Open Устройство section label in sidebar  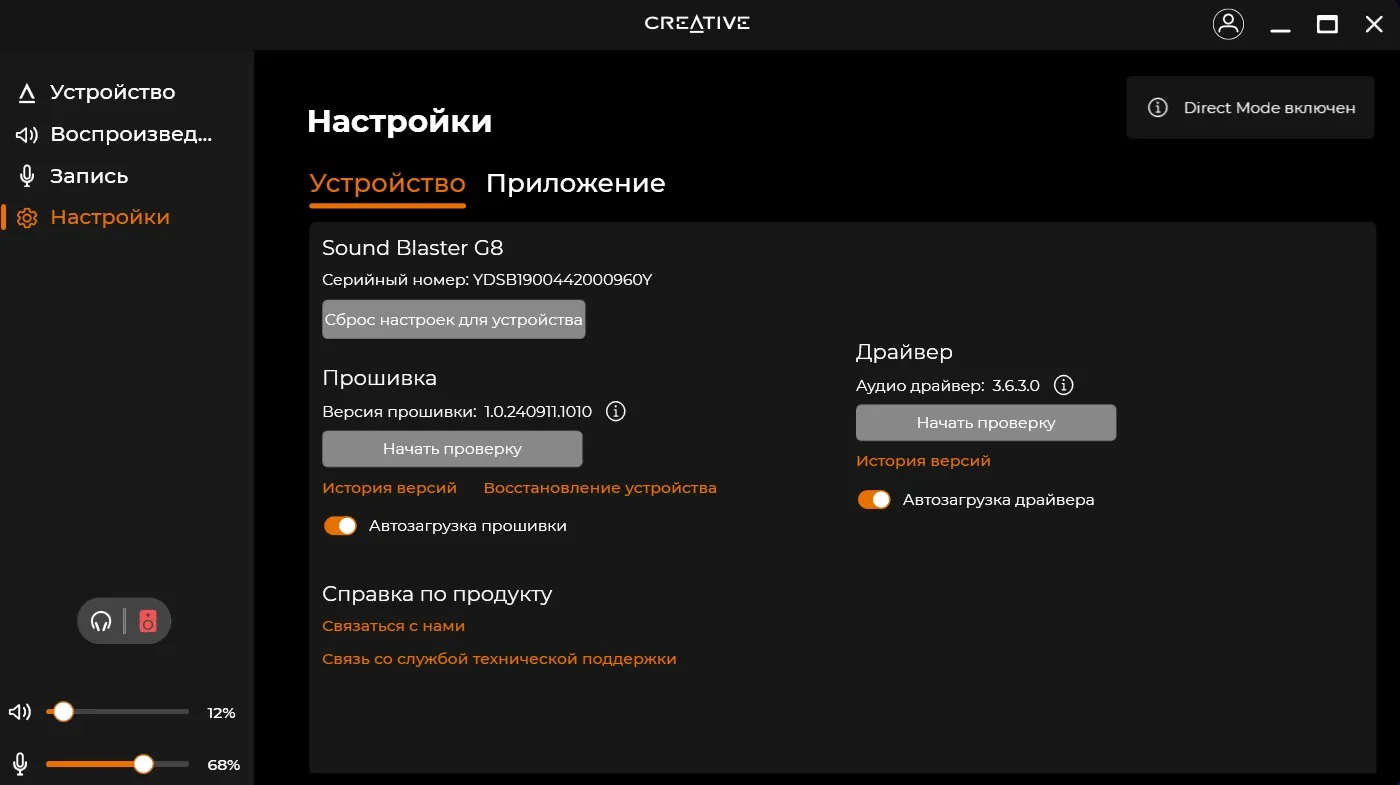coord(113,92)
